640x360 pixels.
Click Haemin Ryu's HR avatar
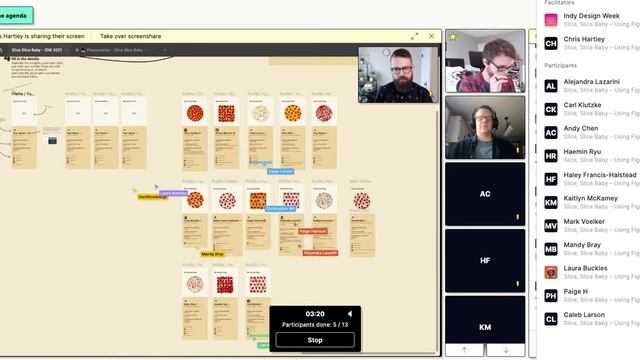pyautogui.click(x=551, y=156)
